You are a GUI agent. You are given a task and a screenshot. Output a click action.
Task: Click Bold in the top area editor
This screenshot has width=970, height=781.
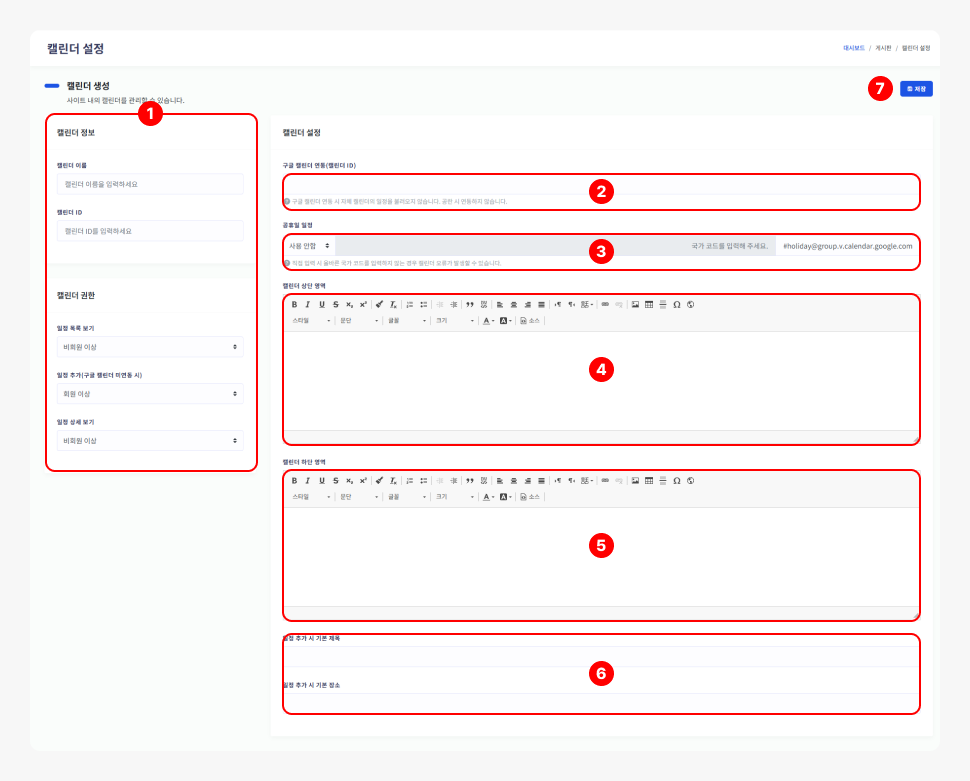click(294, 304)
